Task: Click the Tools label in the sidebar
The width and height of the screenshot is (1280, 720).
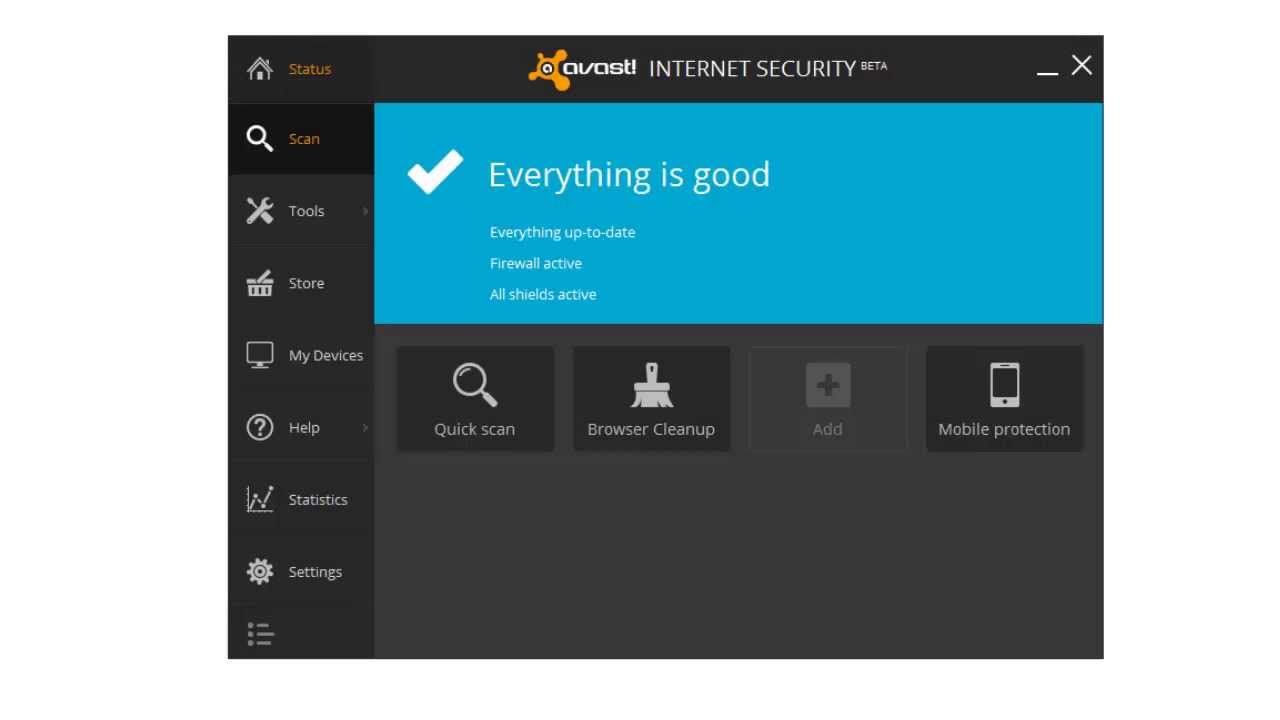Action: click(306, 211)
